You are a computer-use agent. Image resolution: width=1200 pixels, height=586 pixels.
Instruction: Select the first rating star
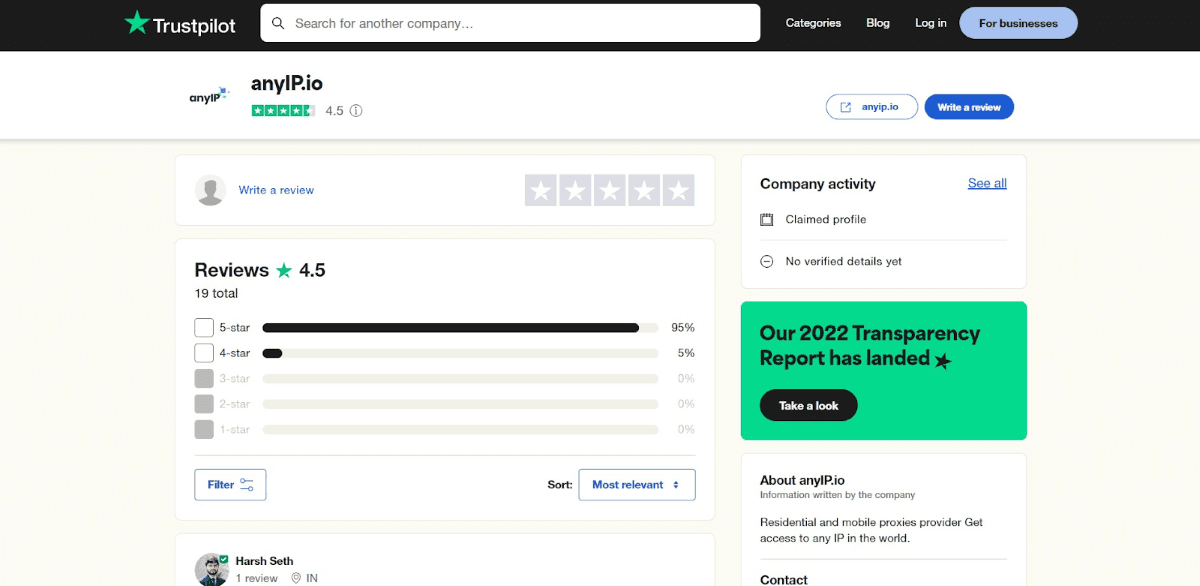(x=541, y=190)
